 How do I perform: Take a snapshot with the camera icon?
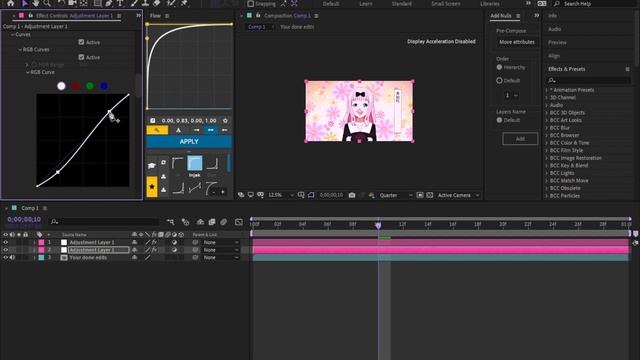pyautogui.click(x=352, y=195)
